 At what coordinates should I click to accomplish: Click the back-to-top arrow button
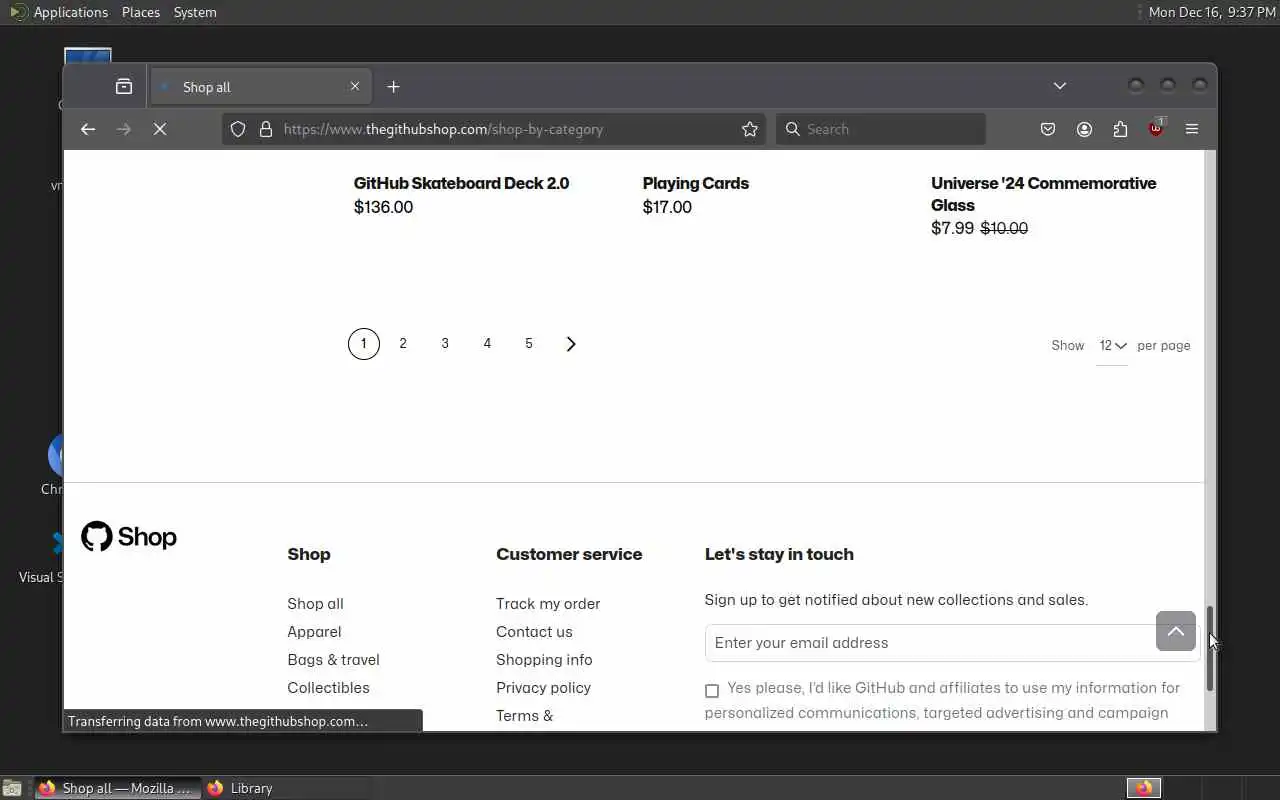tap(1176, 631)
